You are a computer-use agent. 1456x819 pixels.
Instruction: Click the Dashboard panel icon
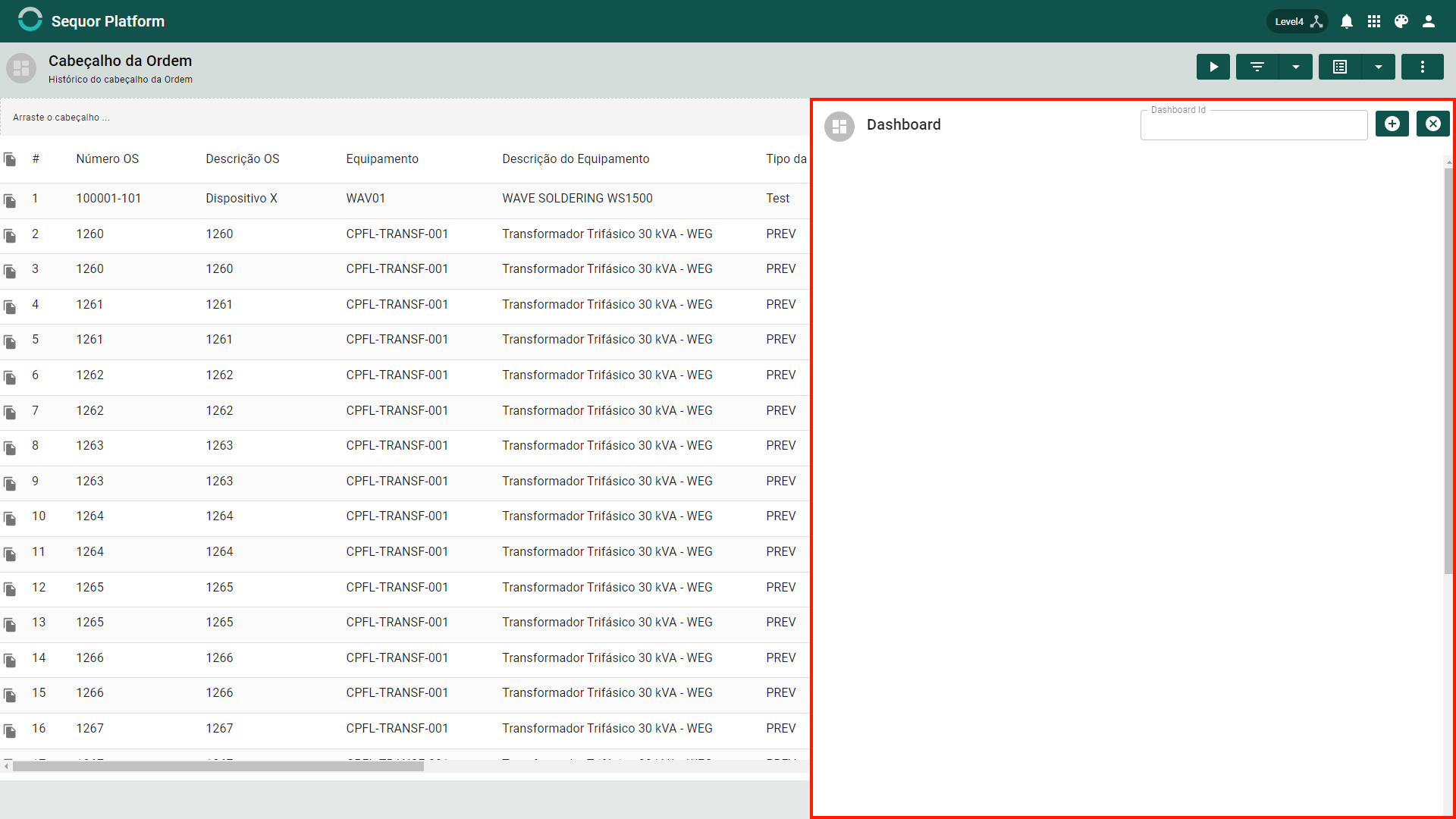[x=839, y=127]
